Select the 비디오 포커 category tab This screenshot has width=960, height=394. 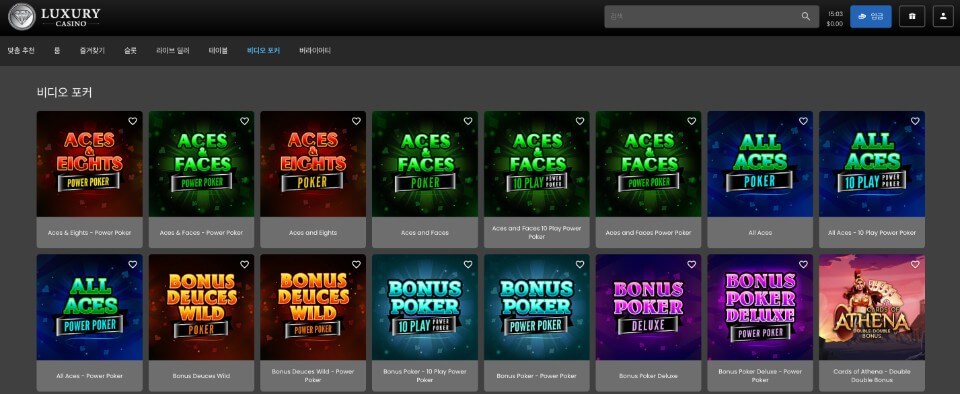tap(263, 51)
